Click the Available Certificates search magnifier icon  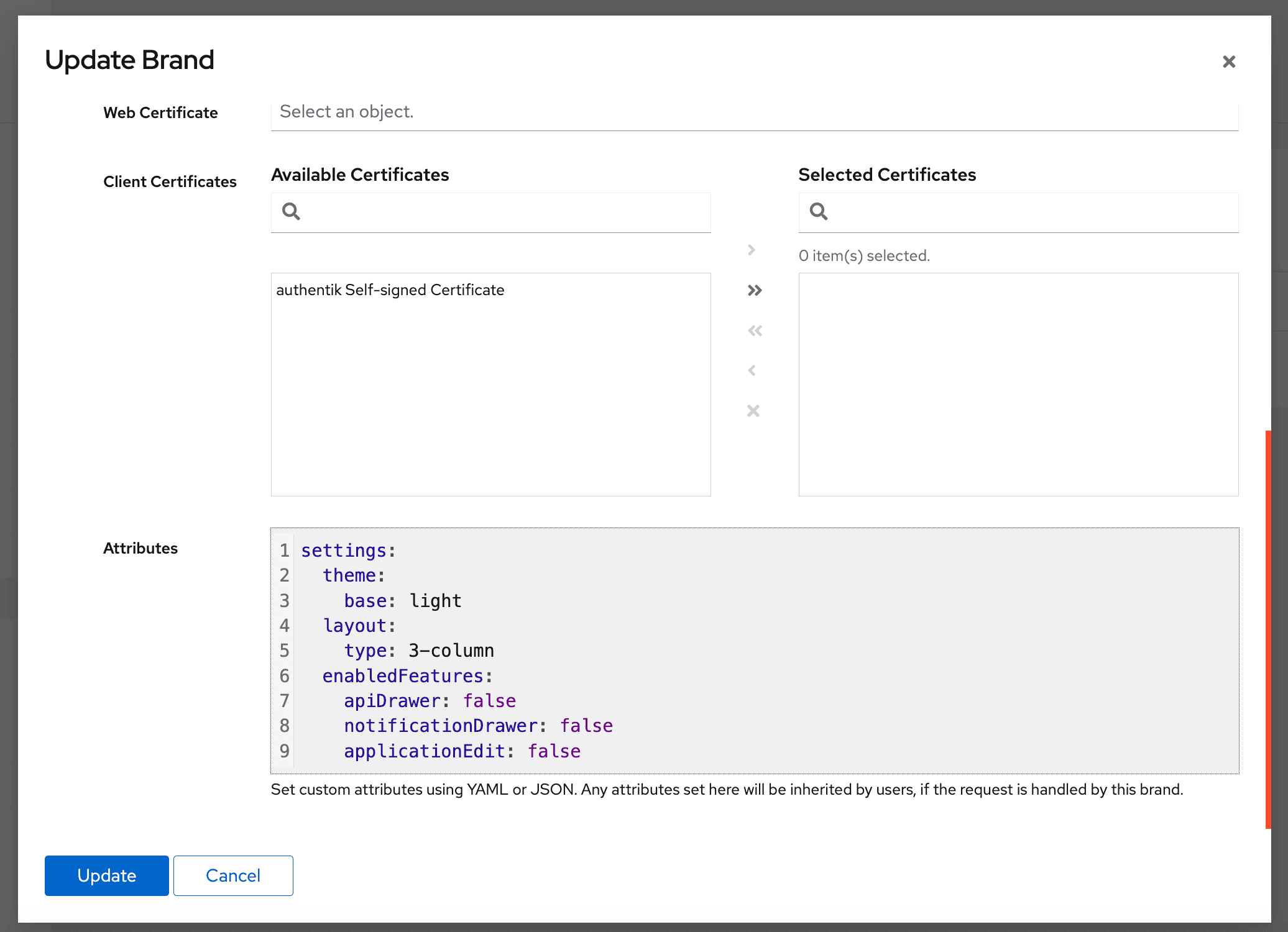[291, 211]
